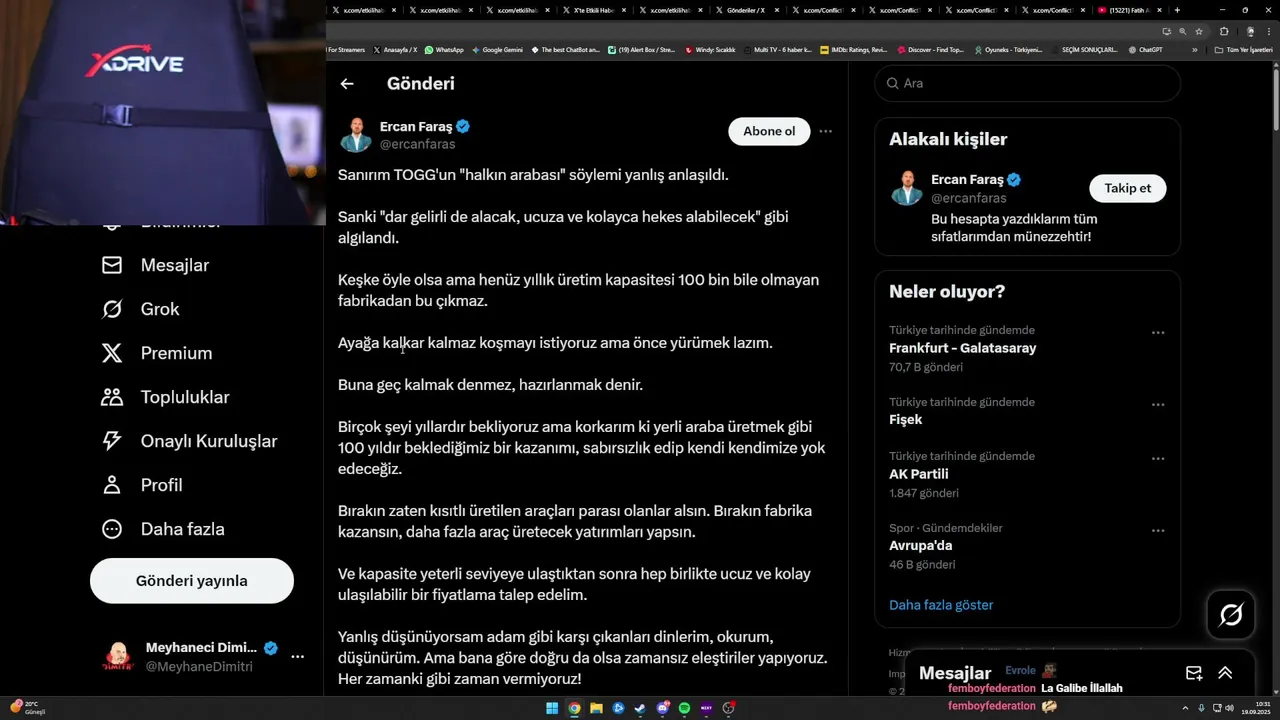
Task: Open Discord from the taskbar
Action: [662, 708]
